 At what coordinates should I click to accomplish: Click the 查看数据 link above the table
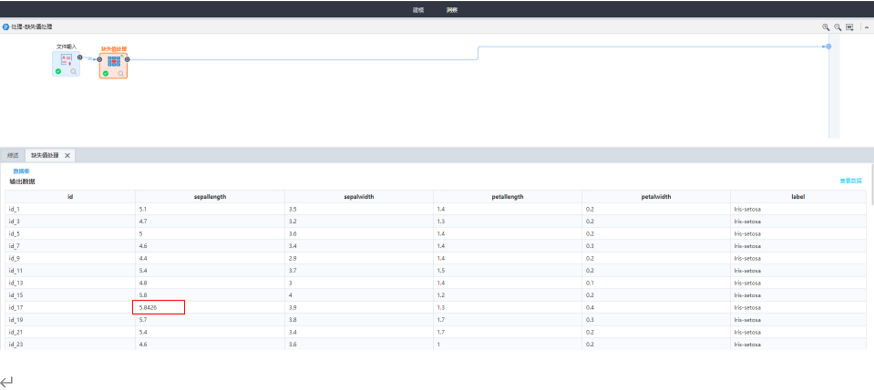(x=851, y=181)
